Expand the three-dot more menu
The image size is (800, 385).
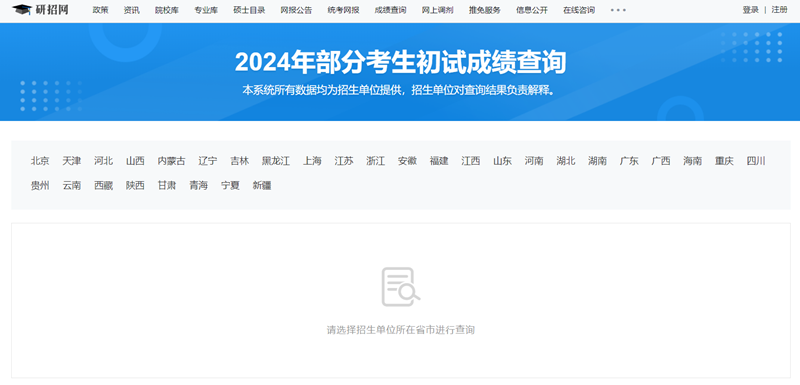[x=618, y=10]
